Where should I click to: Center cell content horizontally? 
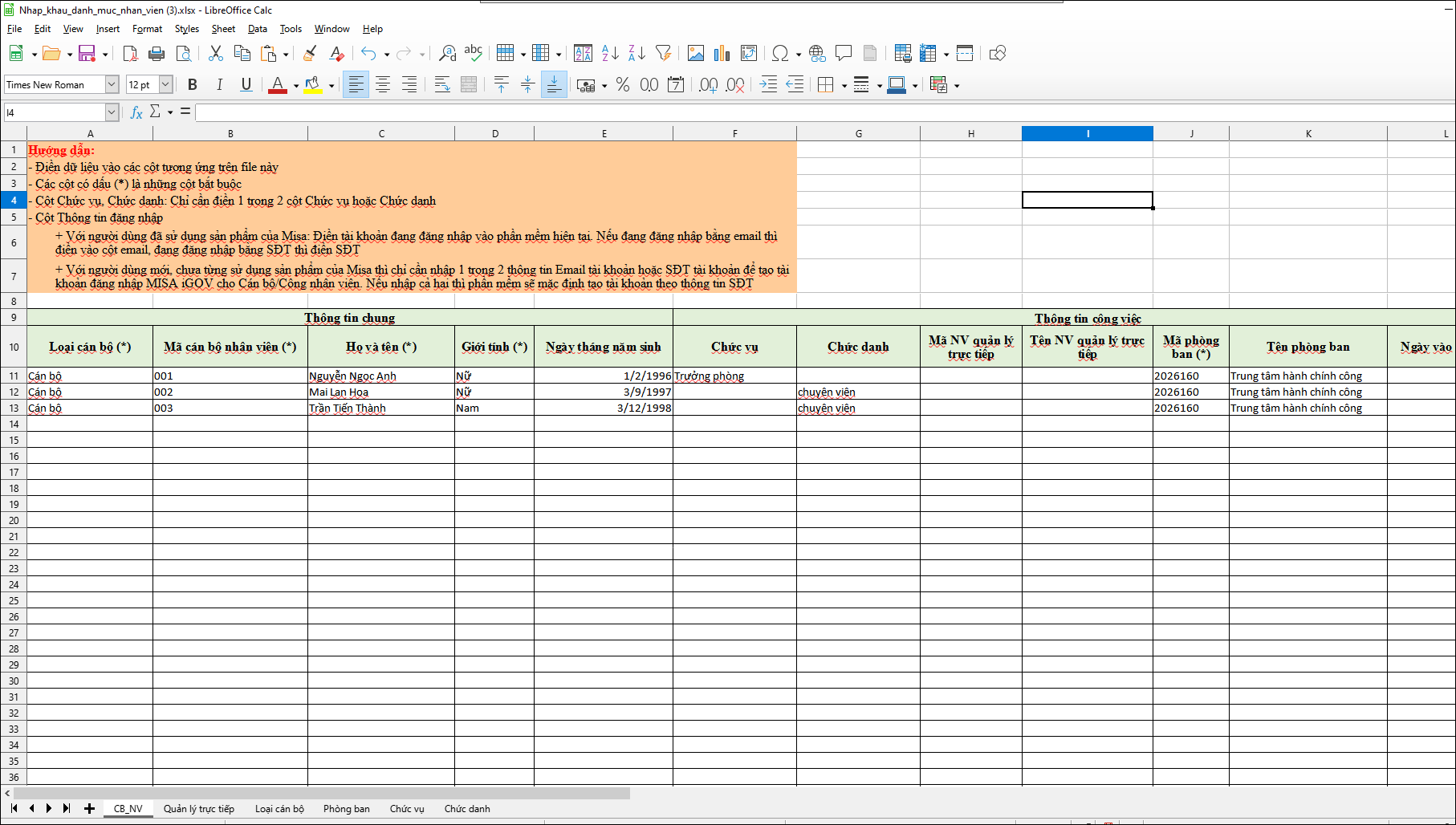[x=383, y=84]
